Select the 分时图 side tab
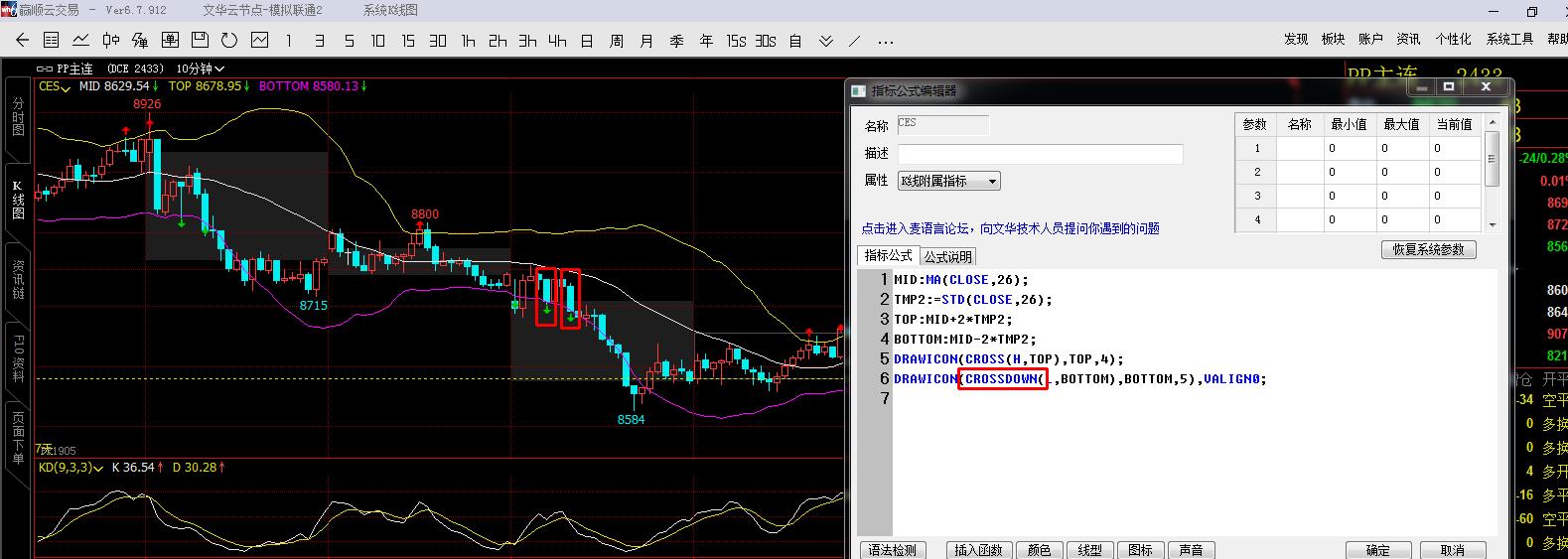This screenshot has width=1568, height=559. 18,117
